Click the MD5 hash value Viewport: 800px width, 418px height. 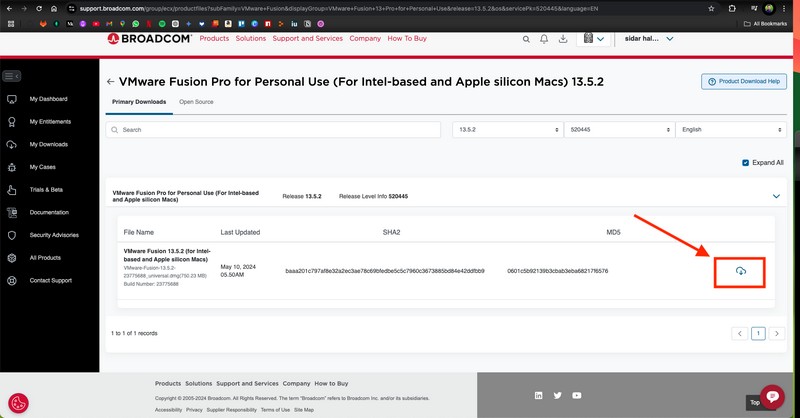[x=558, y=271]
